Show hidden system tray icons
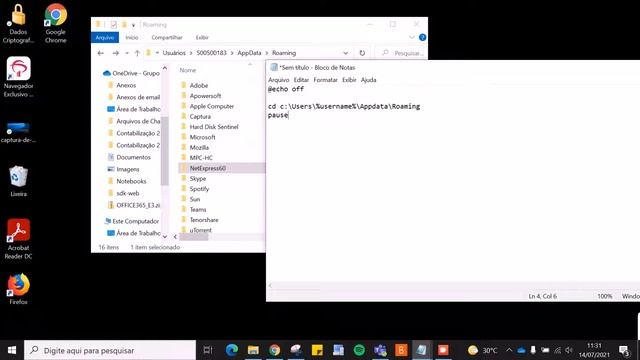640x360 pixels. (x=509, y=350)
